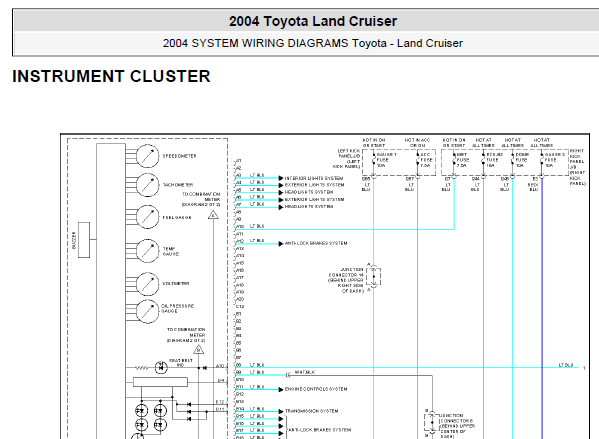Click the "SEAT BELT IND" label
The height and width of the screenshot is (439, 599).
coord(180,363)
